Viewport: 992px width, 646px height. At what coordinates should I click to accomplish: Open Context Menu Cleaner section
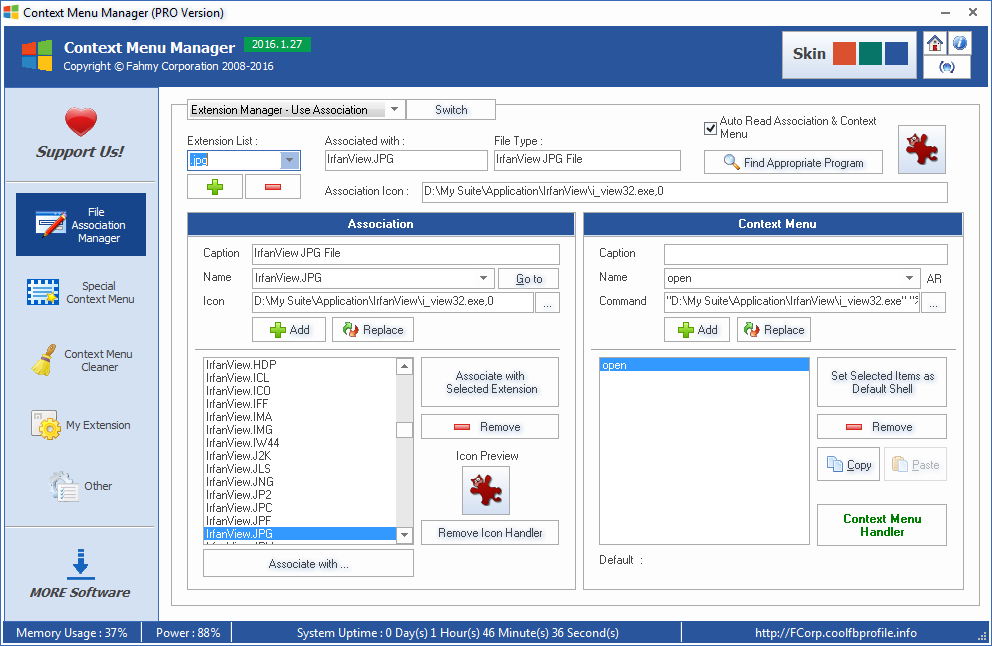(81, 361)
